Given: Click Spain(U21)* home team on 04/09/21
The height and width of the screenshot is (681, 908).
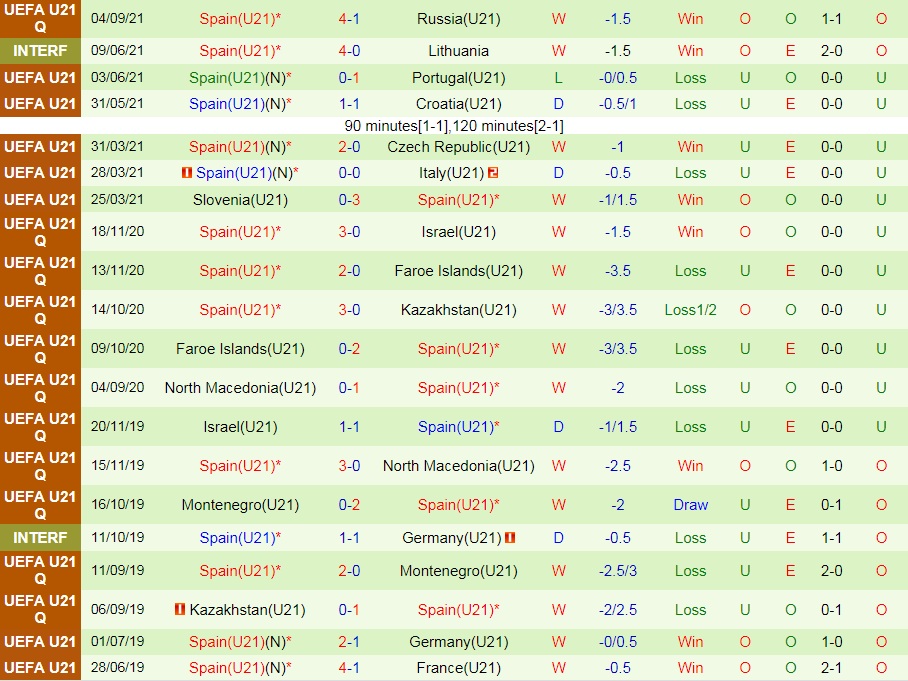Looking at the screenshot, I should coord(240,19).
